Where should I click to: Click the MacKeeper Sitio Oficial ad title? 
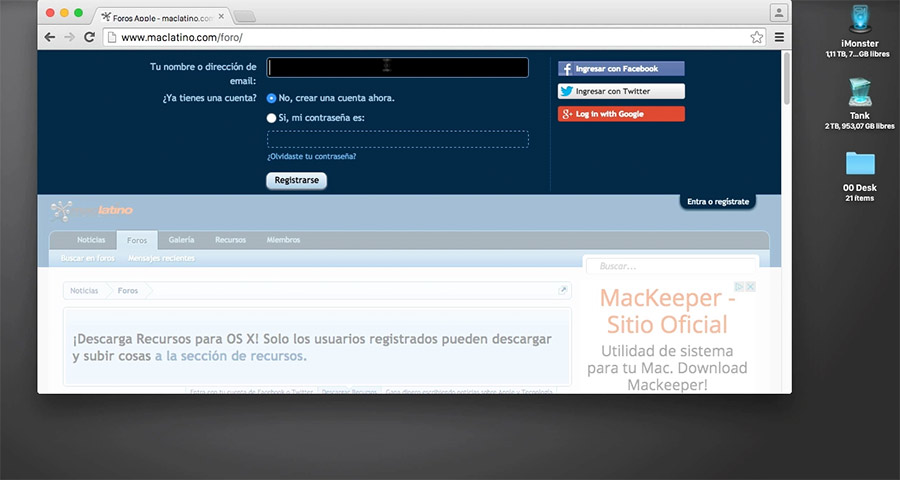click(668, 311)
